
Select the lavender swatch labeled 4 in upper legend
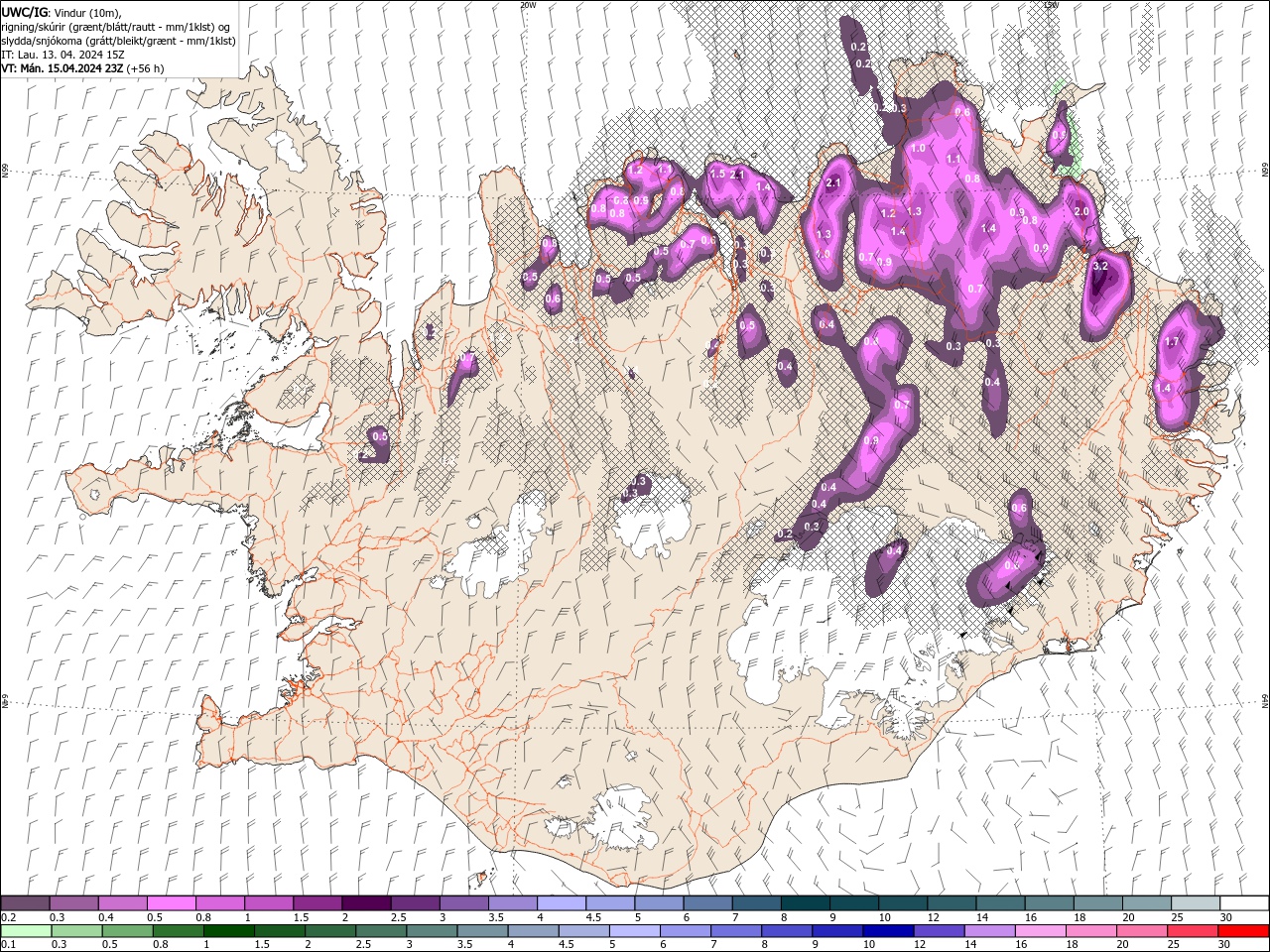(562, 903)
